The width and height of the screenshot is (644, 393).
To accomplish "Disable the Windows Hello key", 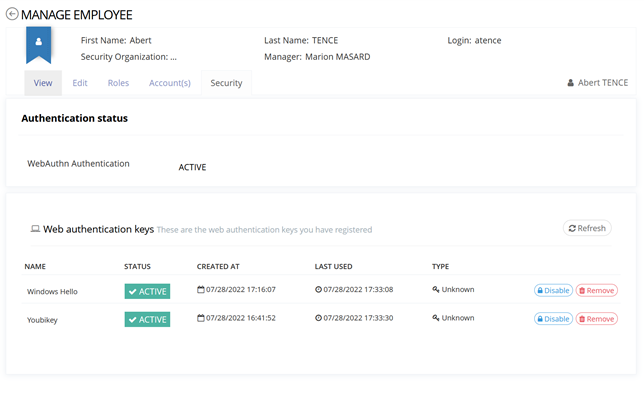I will 553,290.
